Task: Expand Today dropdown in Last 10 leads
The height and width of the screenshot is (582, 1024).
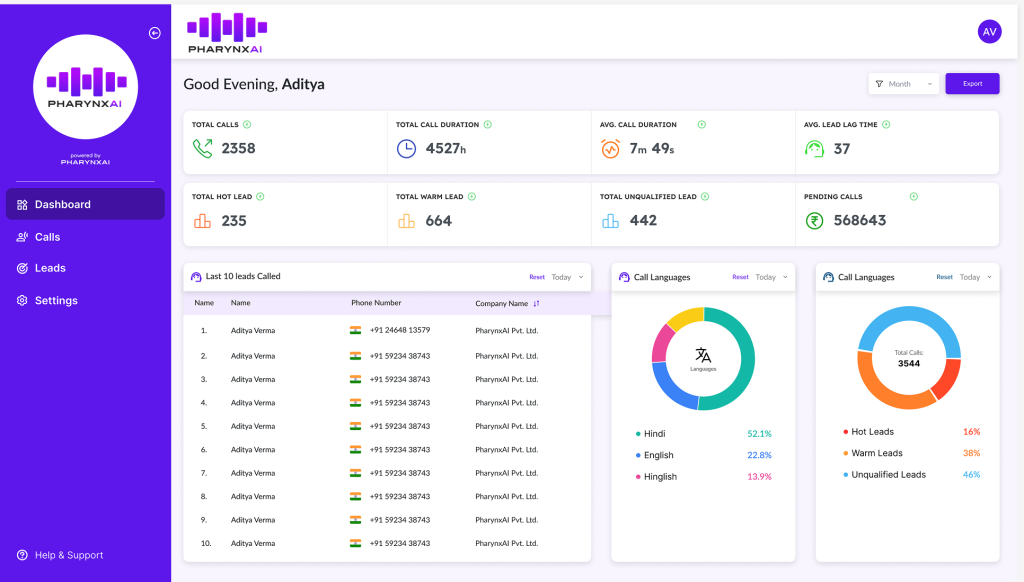Action: point(567,277)
